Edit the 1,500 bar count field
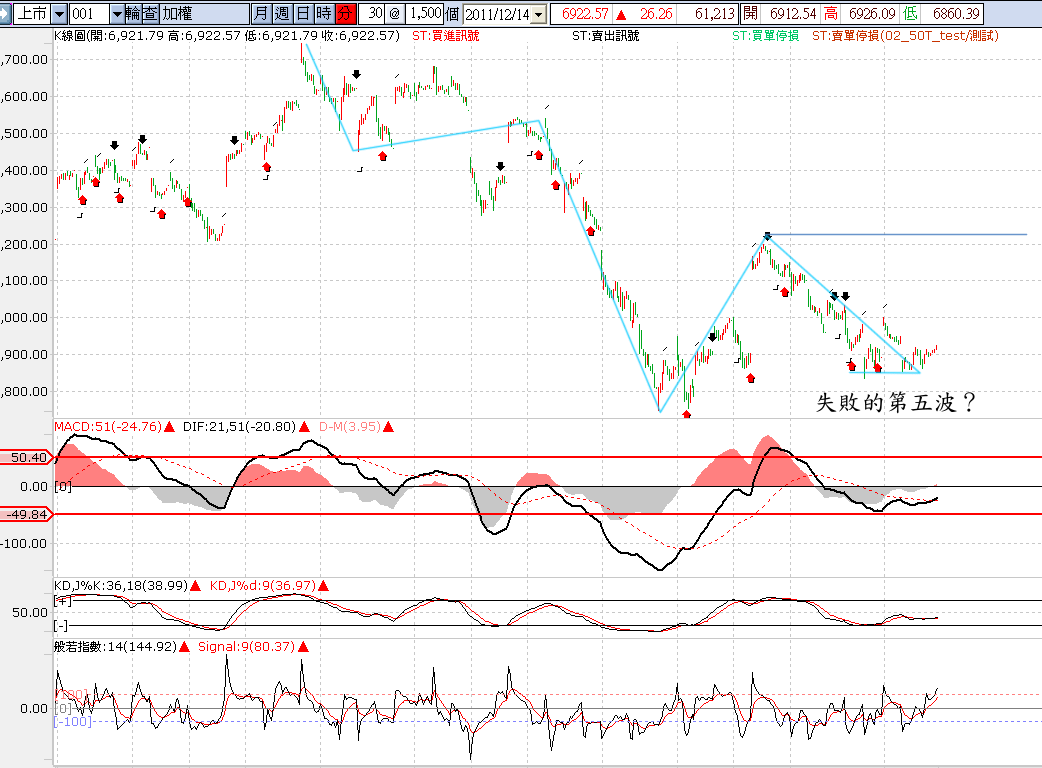 point(424,13)
